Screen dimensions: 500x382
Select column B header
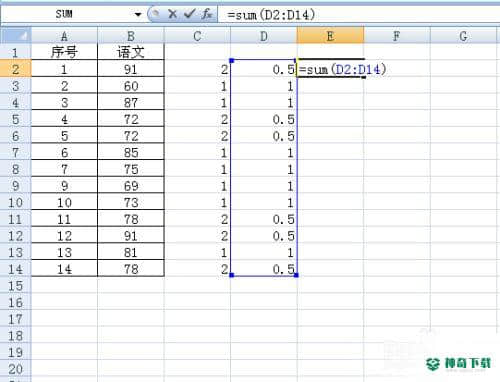131,36
